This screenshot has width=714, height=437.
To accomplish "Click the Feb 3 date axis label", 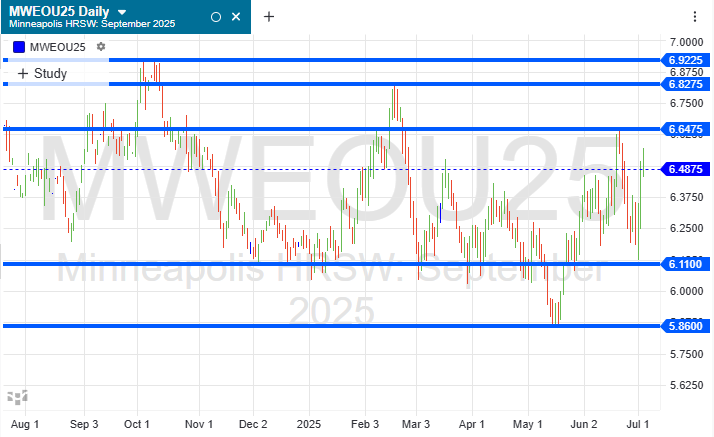I will [x=365, y=424].
